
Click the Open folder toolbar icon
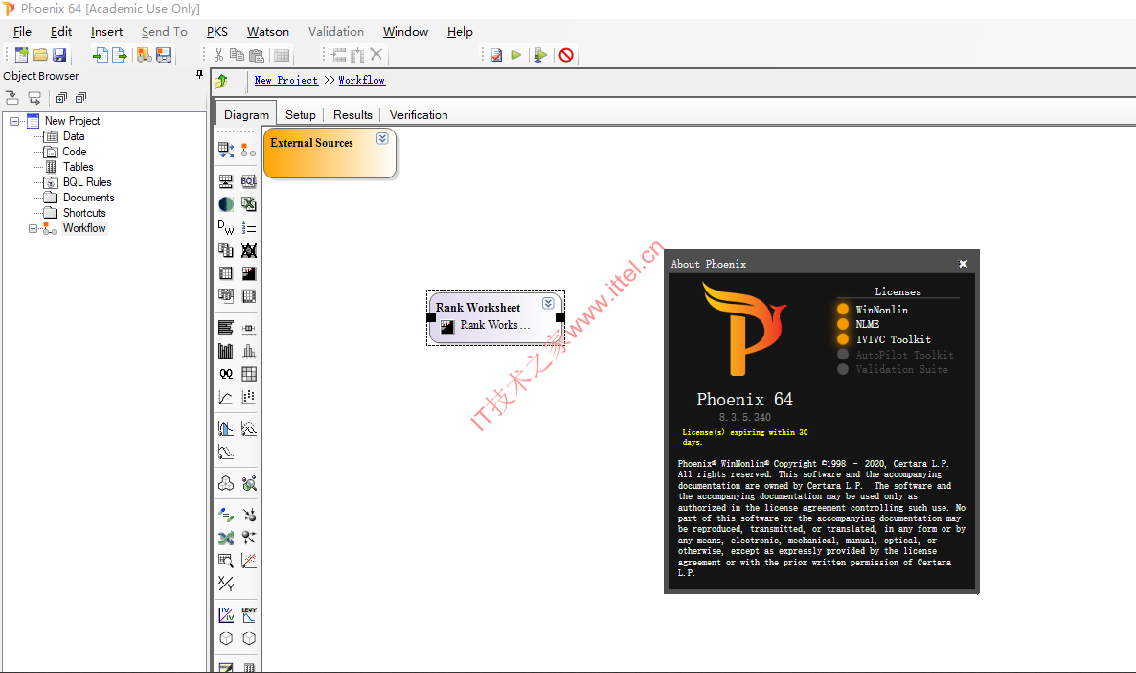41,55
